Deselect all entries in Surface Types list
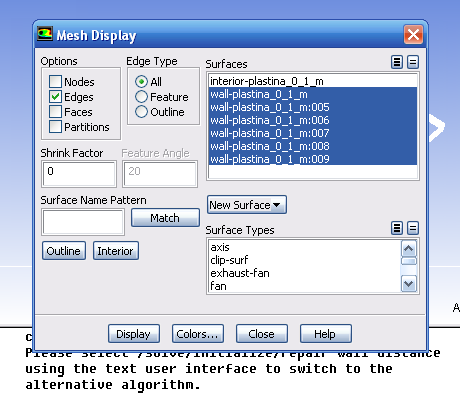This screenshot has width=460, height=396. pos(413,228)
